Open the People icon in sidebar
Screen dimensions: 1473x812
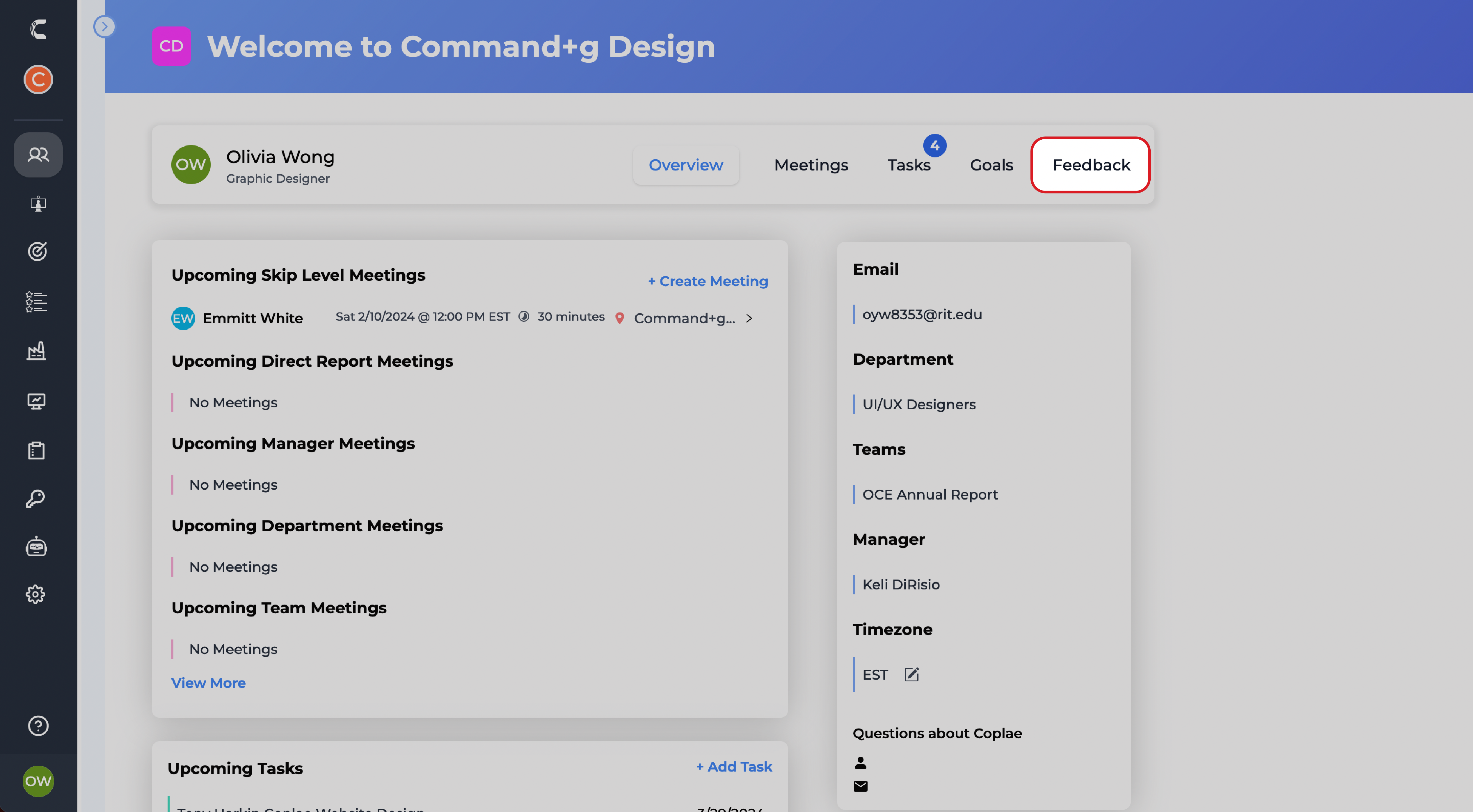point(38,154)
